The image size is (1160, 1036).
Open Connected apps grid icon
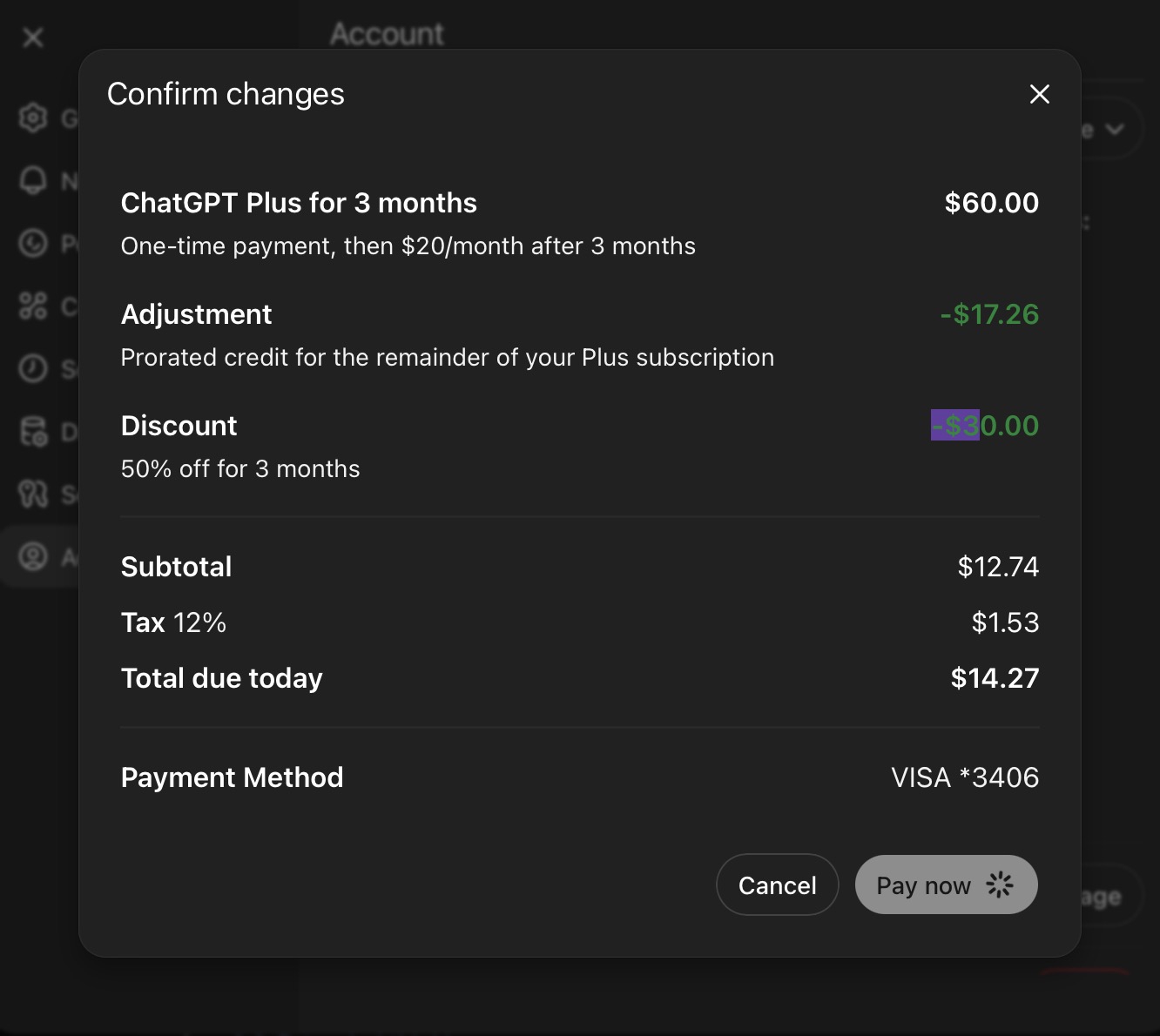pos(33,306)
